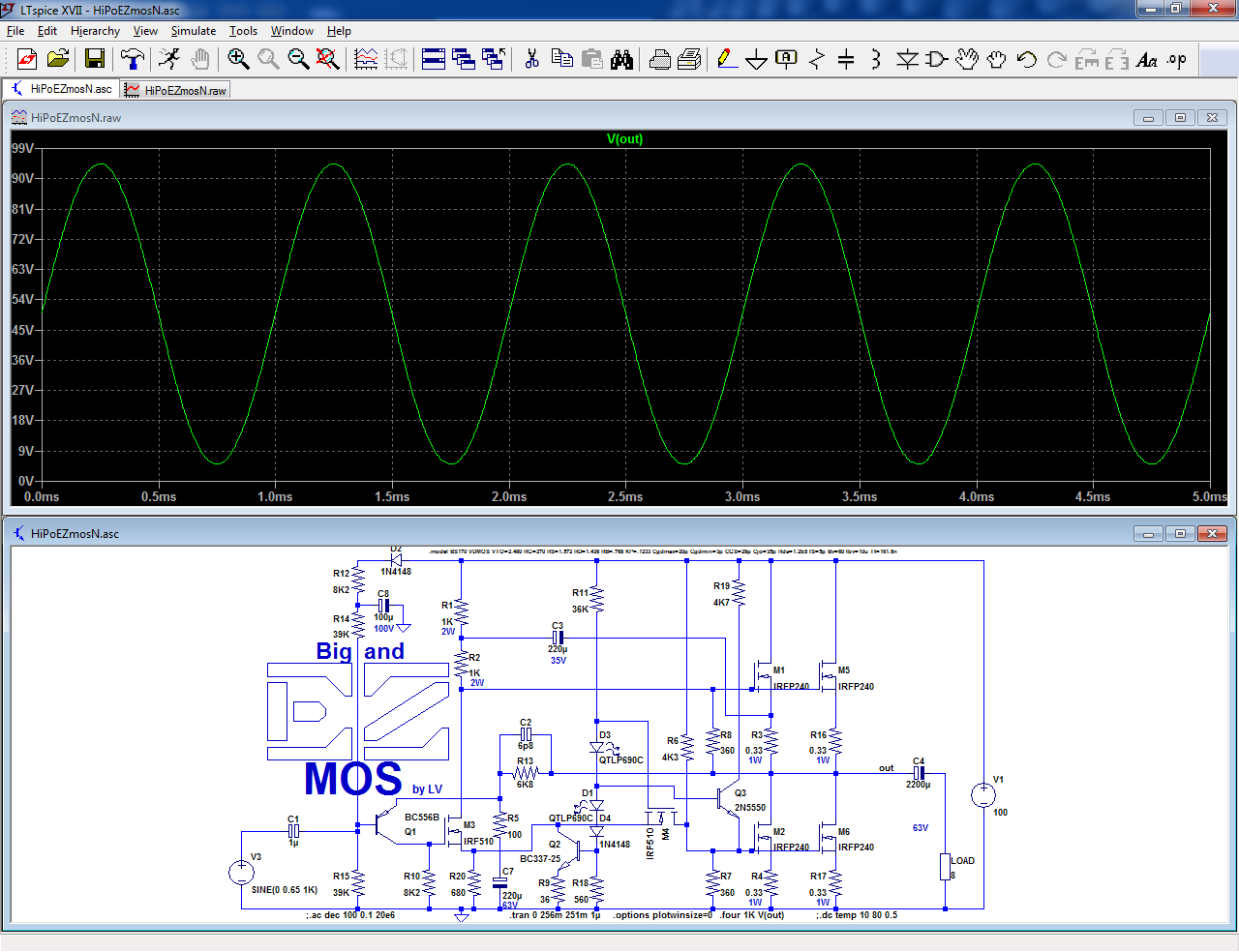This screenshot has width=1239, height=952.
Task: Run the simulation with running-man icon
Action: pyautogui.click(x=169, y=60)
